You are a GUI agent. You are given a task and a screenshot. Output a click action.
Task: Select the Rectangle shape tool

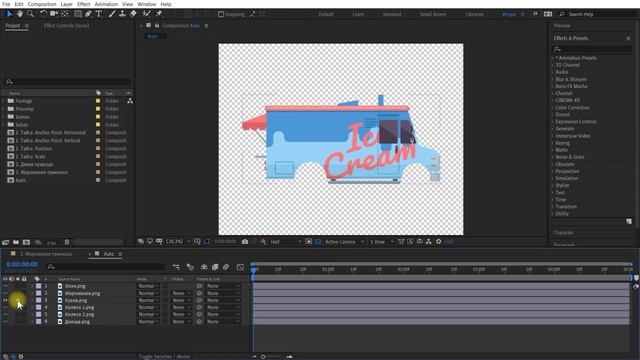click(78, 14)
